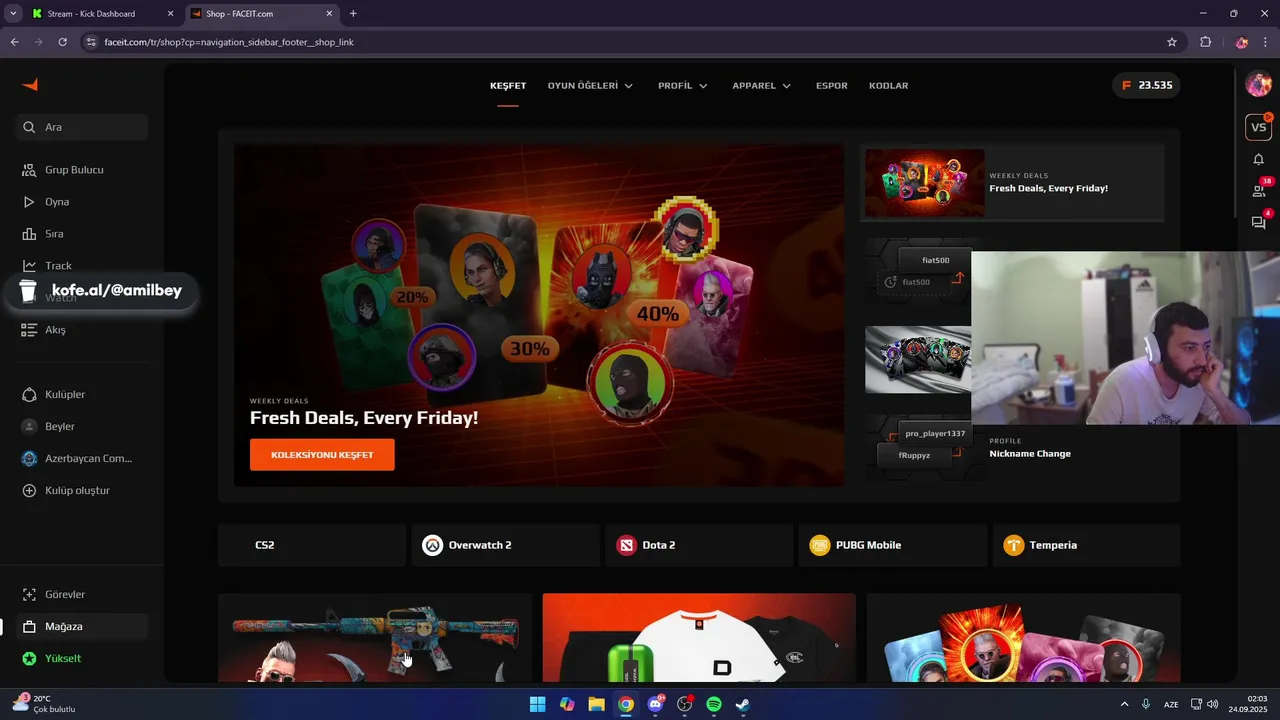
Task: Click the Fresh Deals, Every Friday! side card
Action: [1014, 183]
